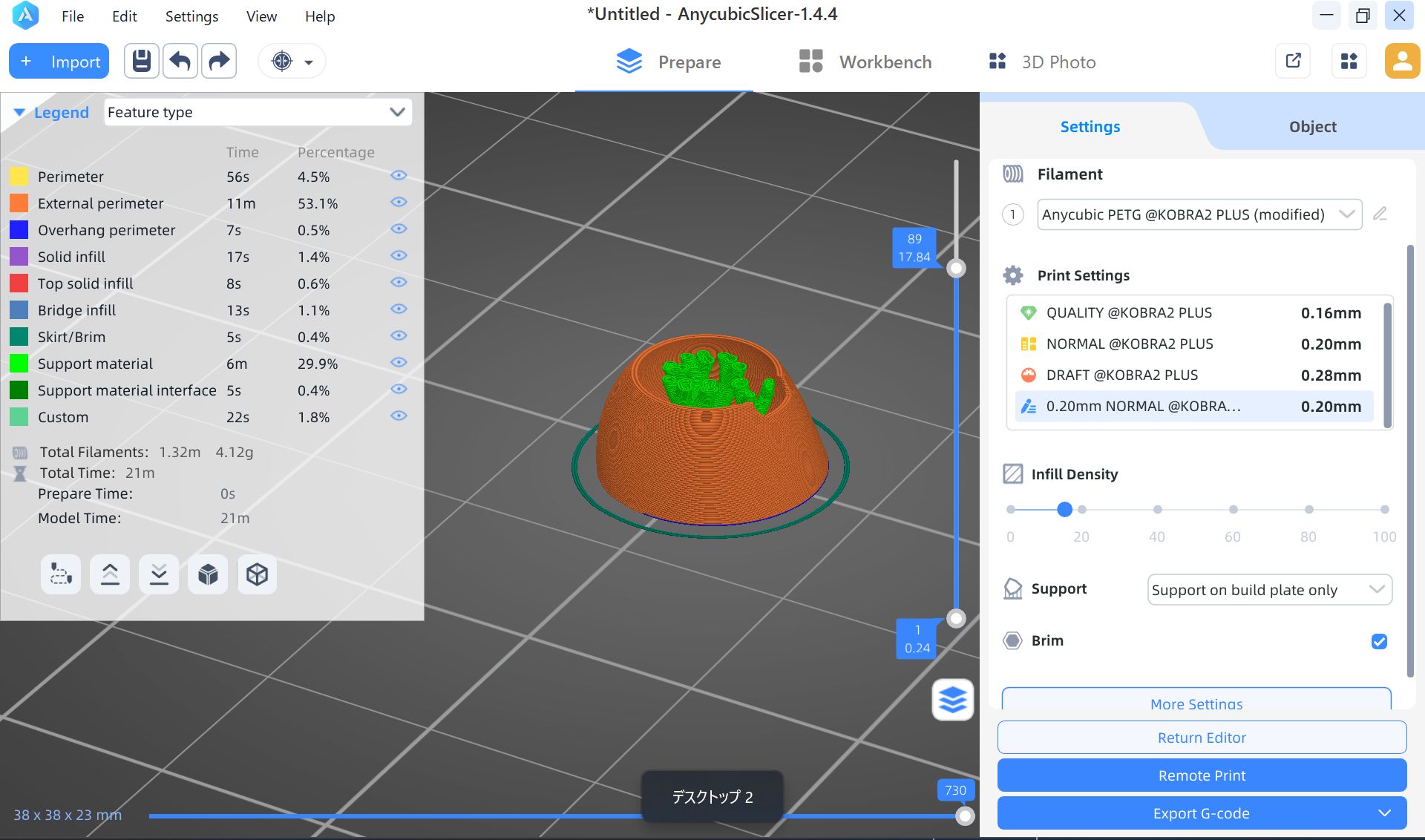
Task: Redo the last action
Action: 219,62
